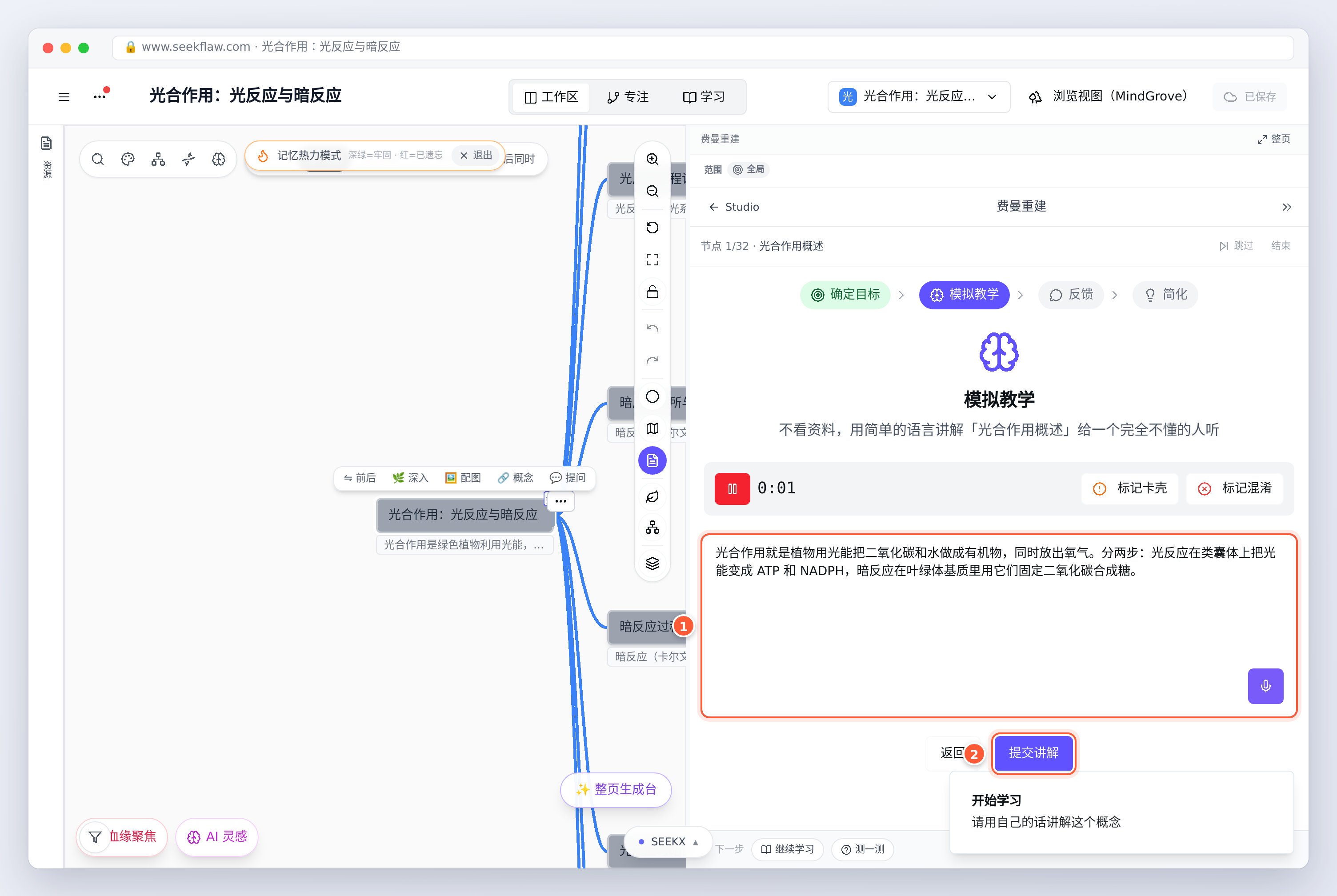Viewport: 1337px width, 896px height.
Task: Click the 已保存 cloud status button
Action: click(1250, 97)
